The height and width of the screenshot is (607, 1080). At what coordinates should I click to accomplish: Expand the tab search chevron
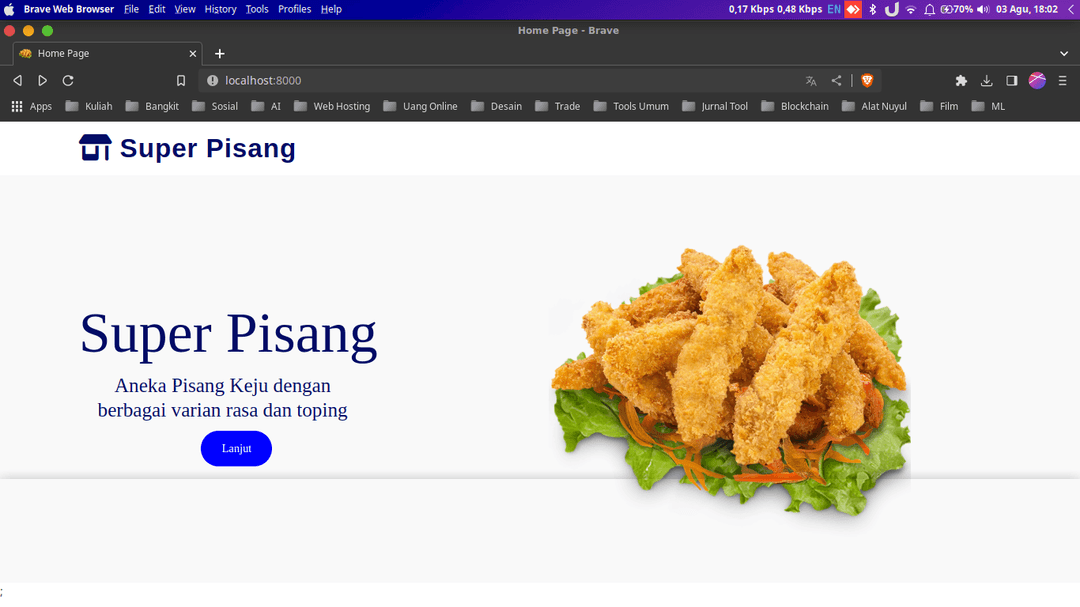[1063, 54]
